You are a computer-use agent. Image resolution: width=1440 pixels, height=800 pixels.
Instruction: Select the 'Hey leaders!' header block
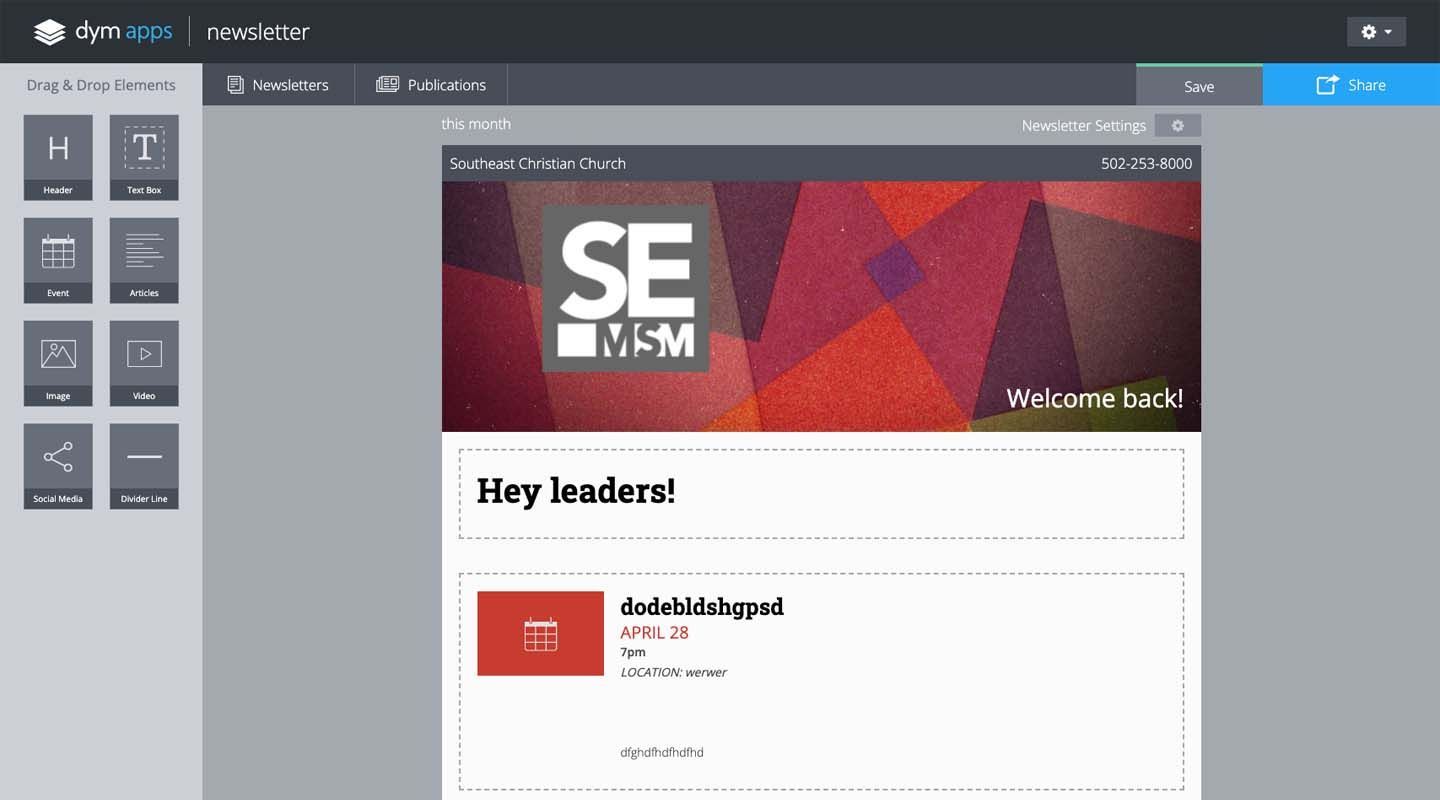click(x=821, y=494)
